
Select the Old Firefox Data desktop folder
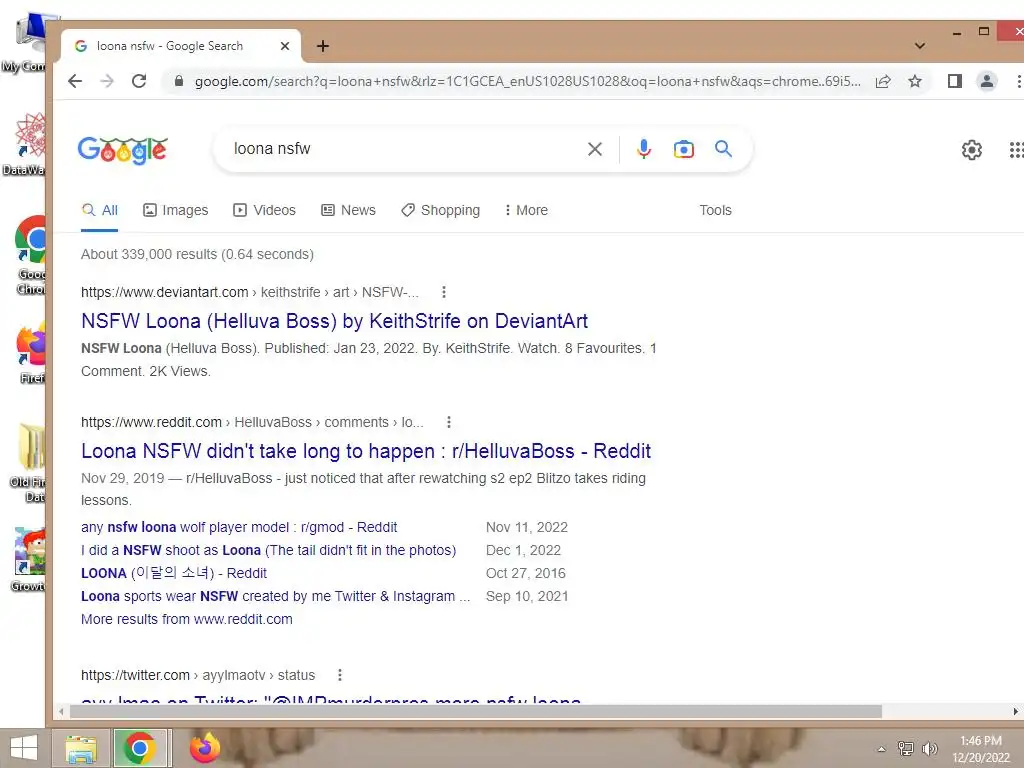coord(29,464)
